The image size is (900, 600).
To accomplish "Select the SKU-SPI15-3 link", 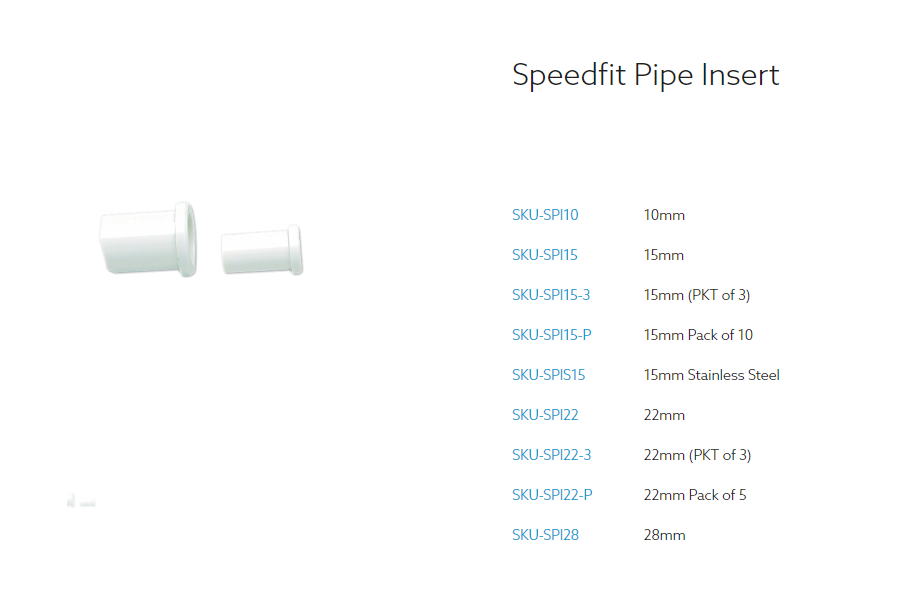I will pyautogui.click(x=551, y=295).
